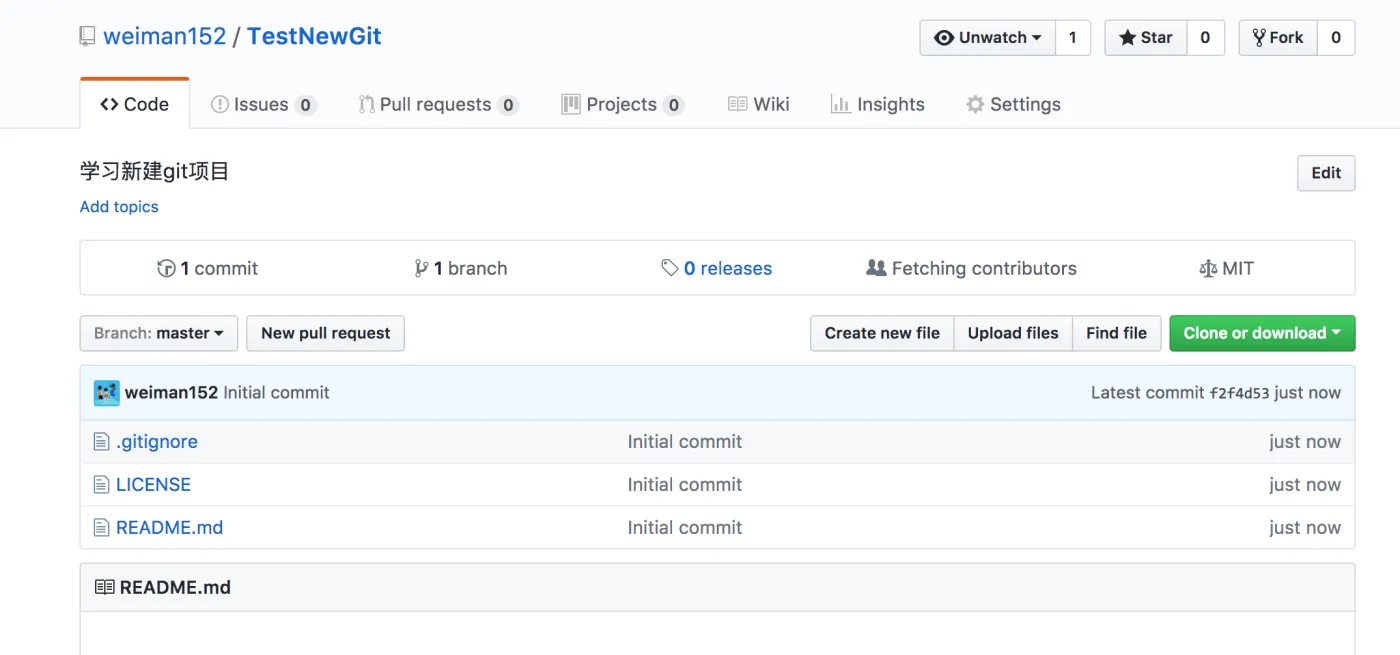
Task: Open the TestNewGit repository link
Action: (314, 37)
